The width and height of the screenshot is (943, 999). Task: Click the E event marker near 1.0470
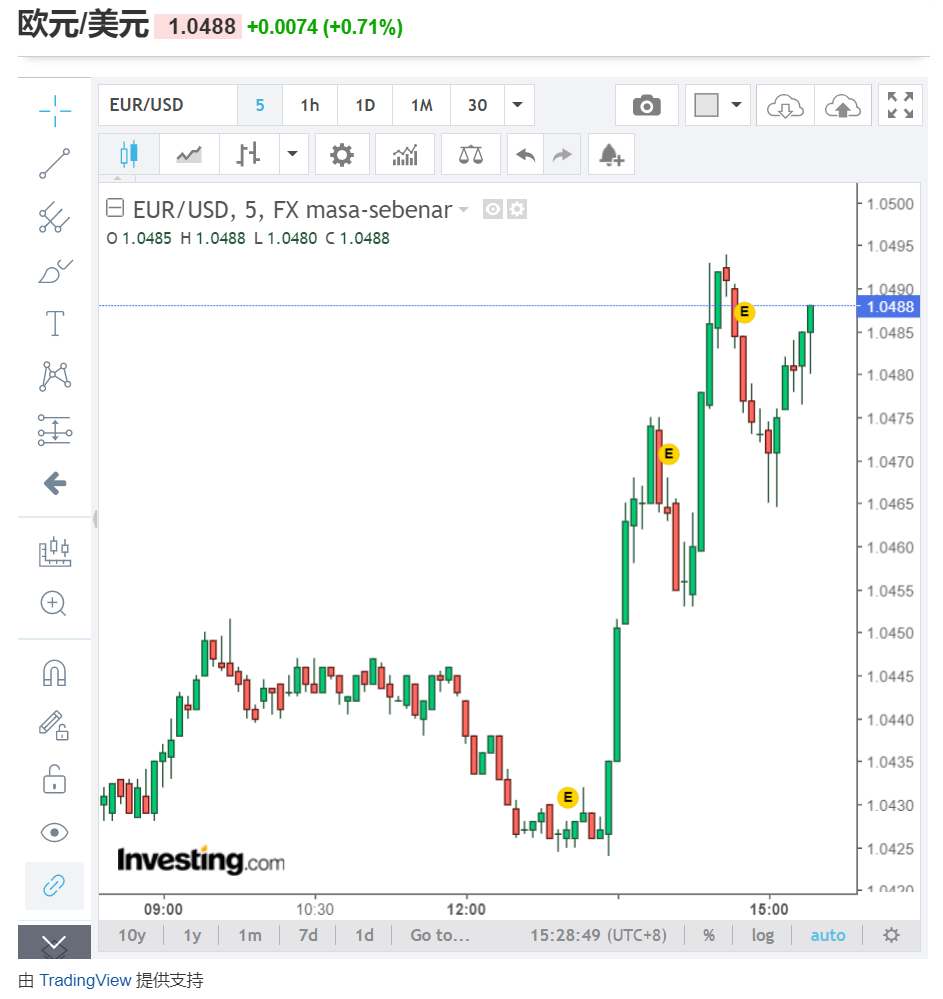coord(668,454)
